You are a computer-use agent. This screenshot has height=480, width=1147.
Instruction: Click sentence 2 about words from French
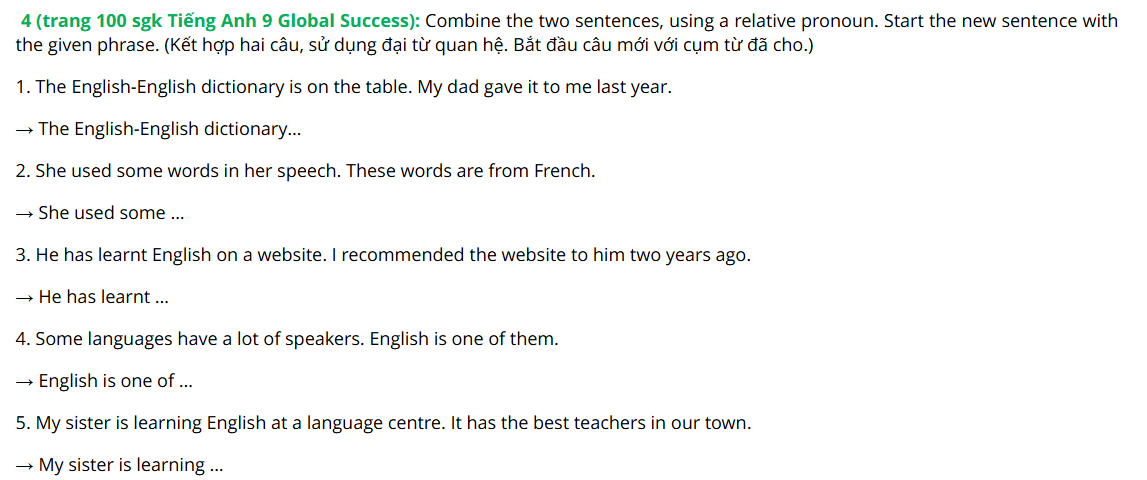[306, 172]
